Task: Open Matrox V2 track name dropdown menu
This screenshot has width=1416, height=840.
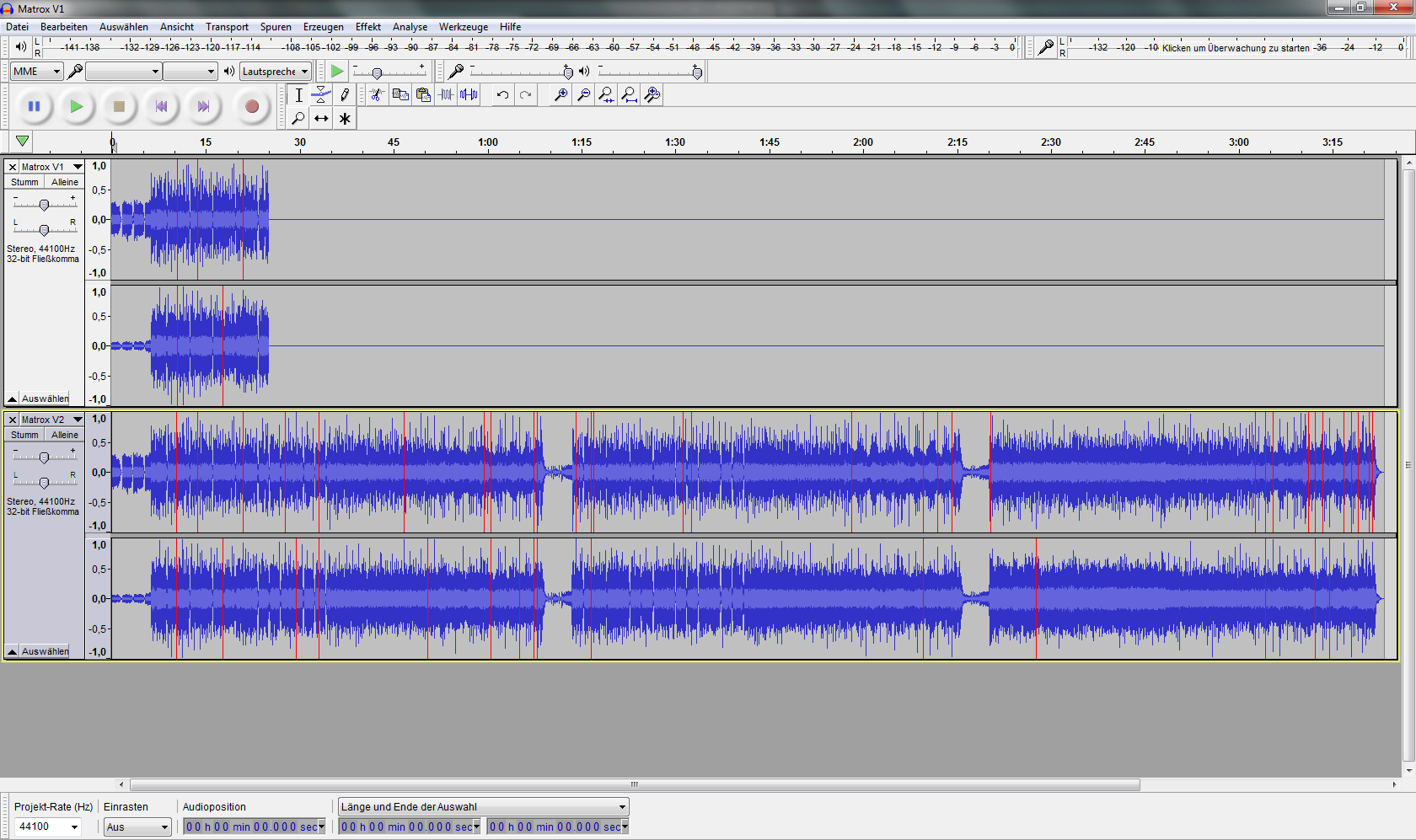Action: click(78, 420)
